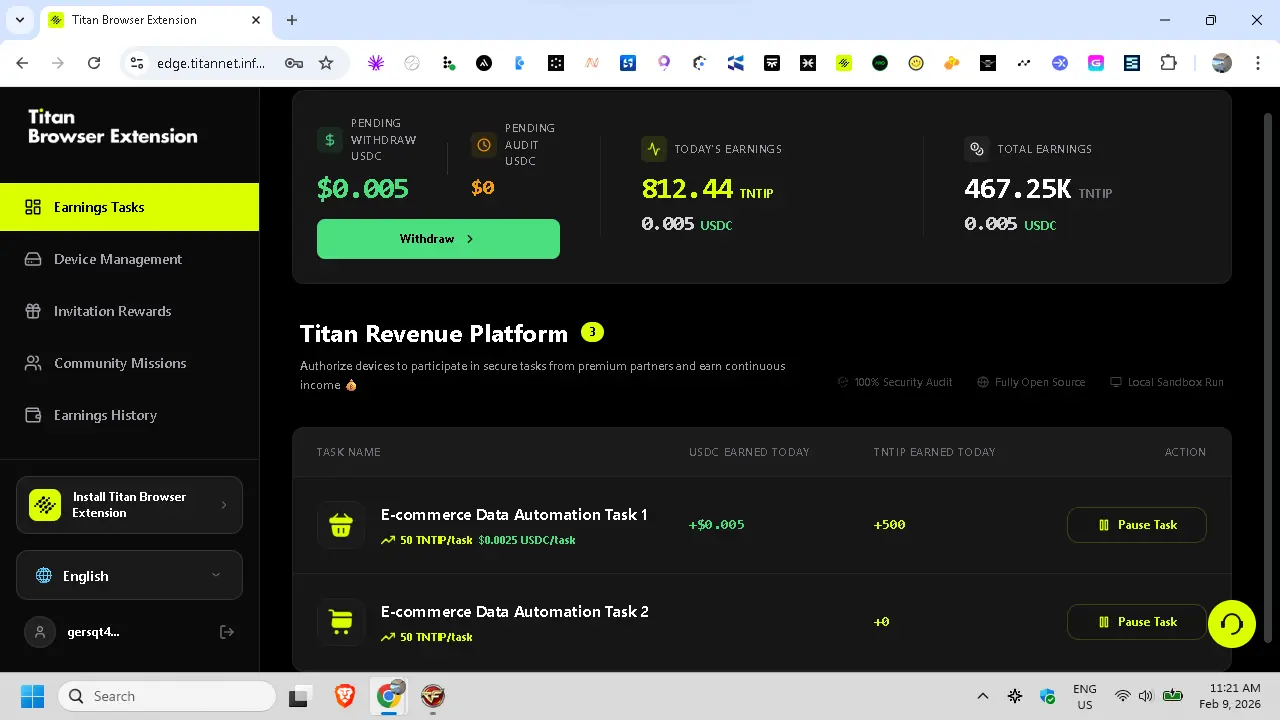
Task: Click today's earnings value 812.44
Action: coord(687,188)
